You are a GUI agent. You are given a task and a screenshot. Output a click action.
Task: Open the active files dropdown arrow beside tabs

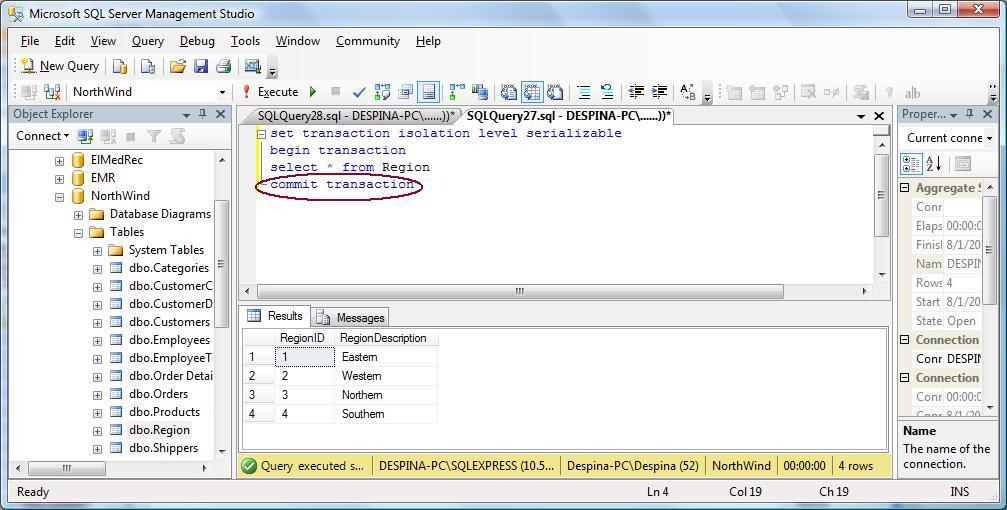(861, 116)
